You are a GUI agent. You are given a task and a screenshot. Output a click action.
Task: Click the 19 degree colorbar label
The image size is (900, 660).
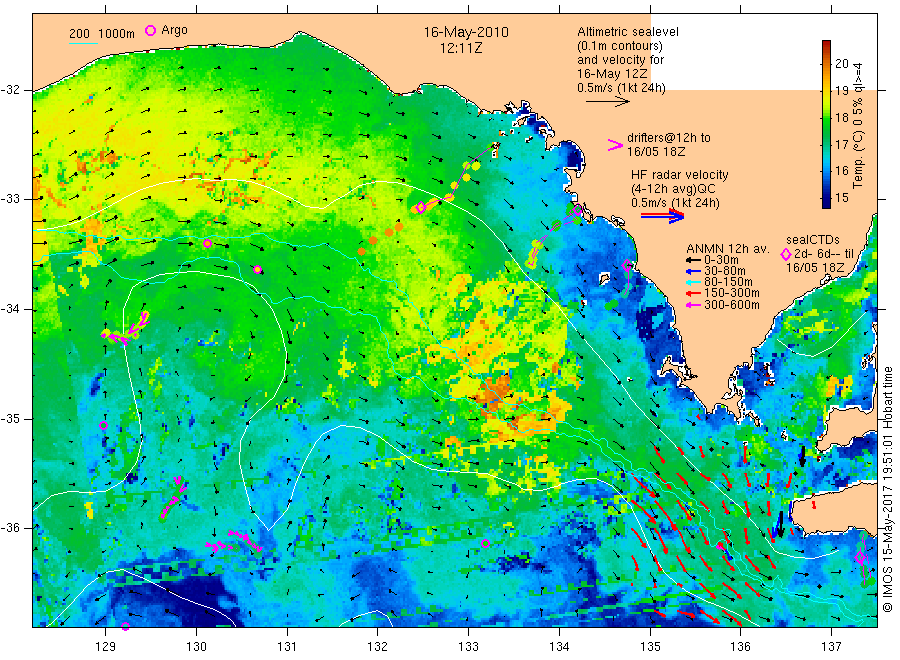tap(841, 91)
